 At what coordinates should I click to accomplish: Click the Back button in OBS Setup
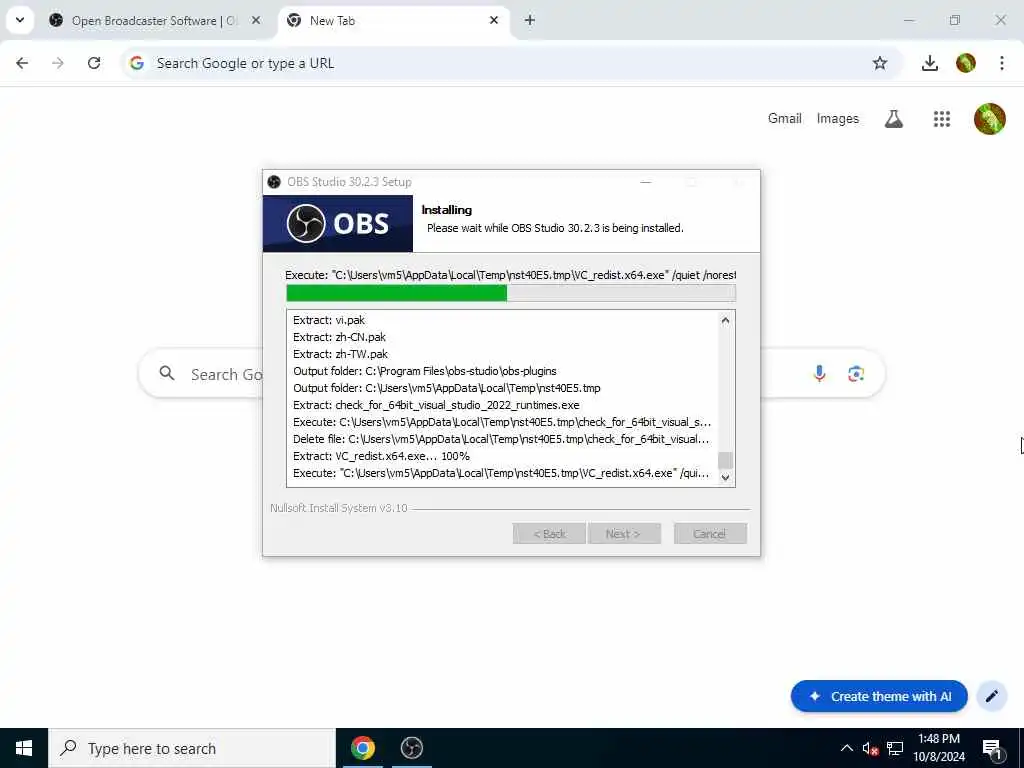pos(549,534)
